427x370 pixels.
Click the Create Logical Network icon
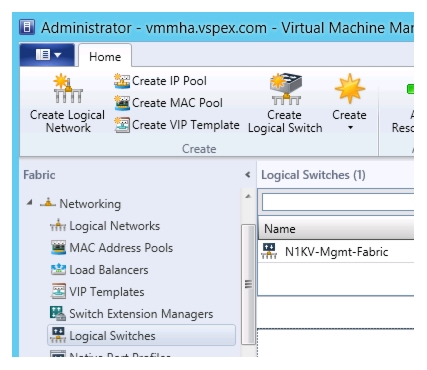pos(68,89)
